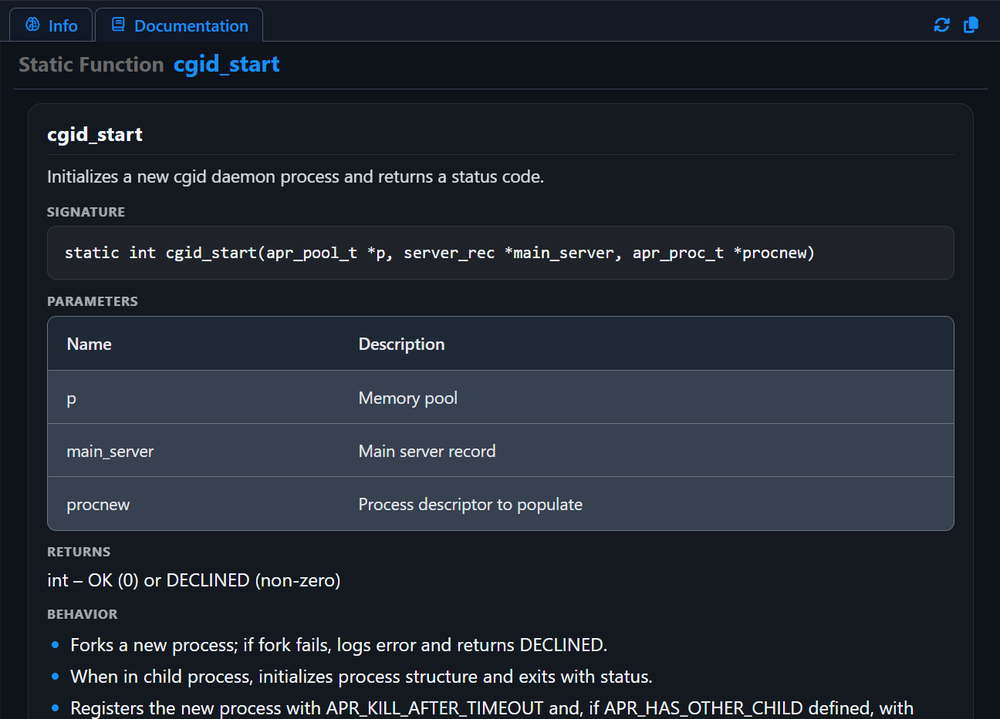Click the bullet Forks a new process
1000x719 pixels.
(339, 645)
